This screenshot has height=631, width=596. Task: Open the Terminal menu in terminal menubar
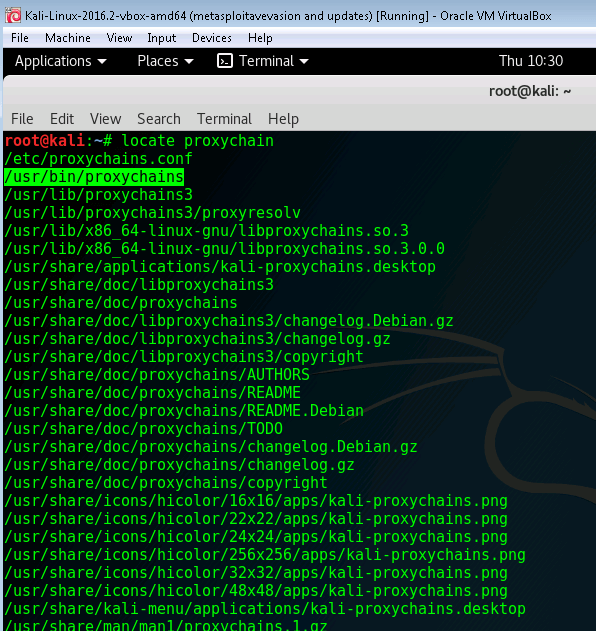click(224, 119)
